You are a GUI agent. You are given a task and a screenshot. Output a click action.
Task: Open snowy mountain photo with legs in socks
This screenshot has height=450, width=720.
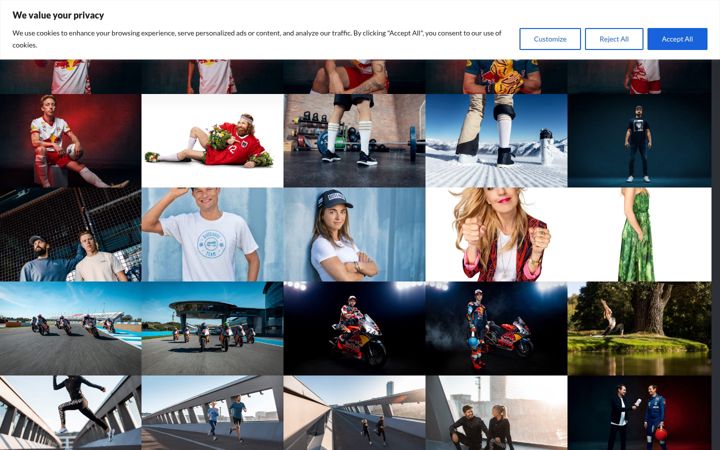point(496,141)
